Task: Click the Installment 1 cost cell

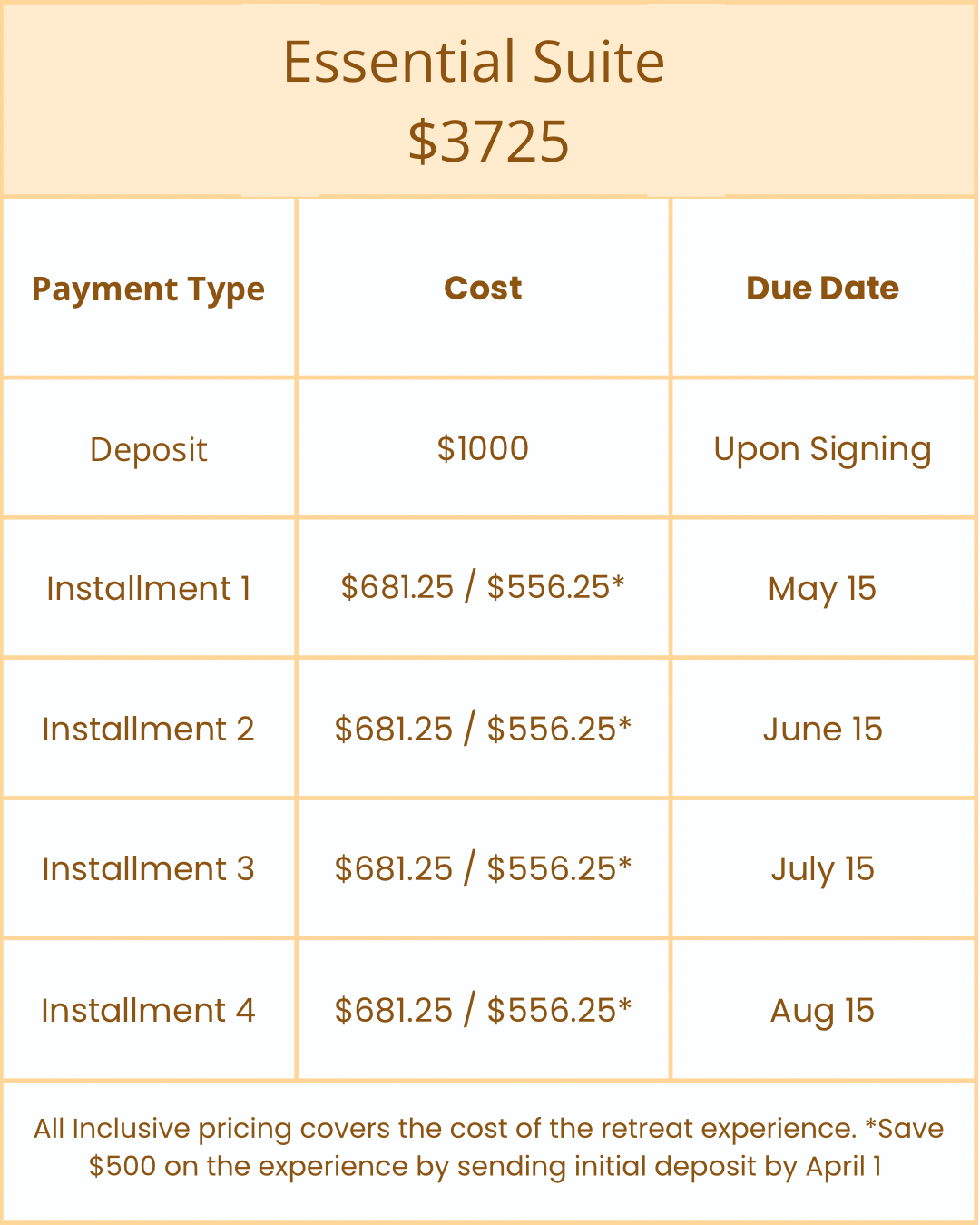Action: pos(483,587)
